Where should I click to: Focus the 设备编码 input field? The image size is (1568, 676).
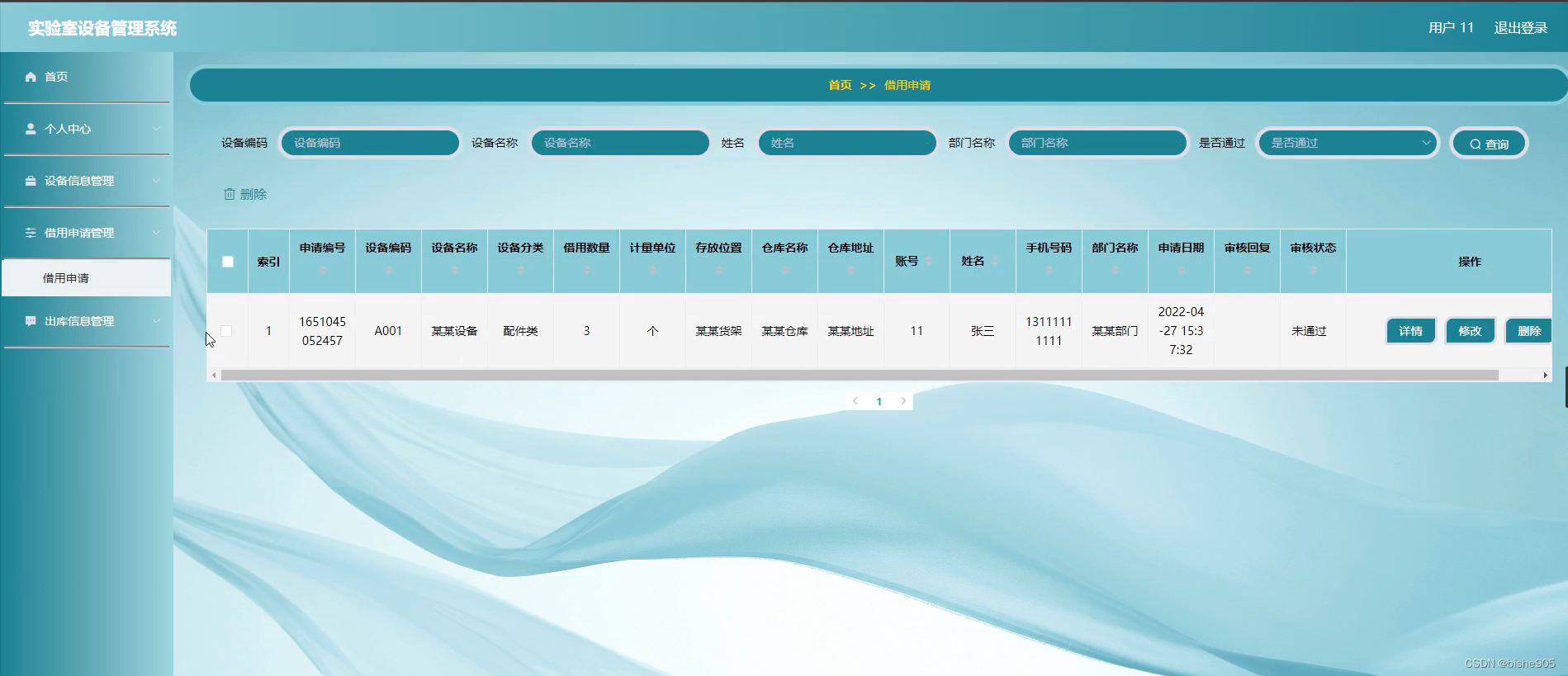click(x=370, y=143)
